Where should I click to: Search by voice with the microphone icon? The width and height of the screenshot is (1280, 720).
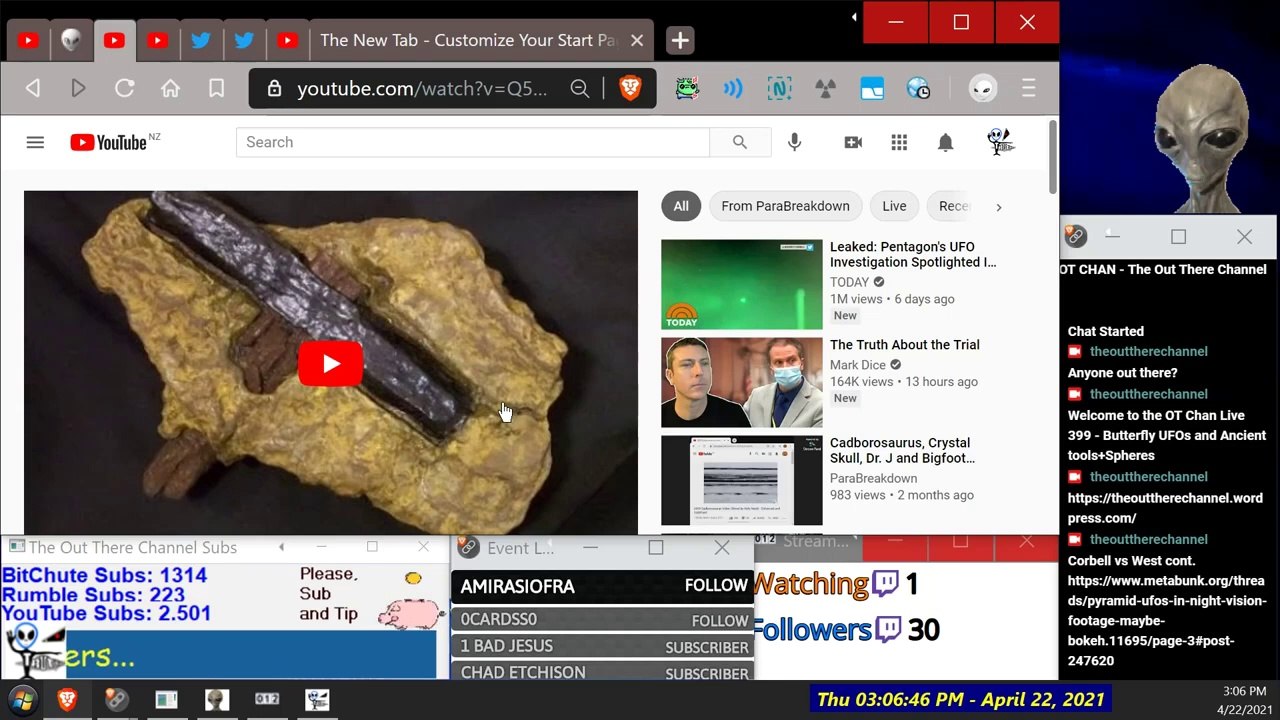tap(794, 142)
